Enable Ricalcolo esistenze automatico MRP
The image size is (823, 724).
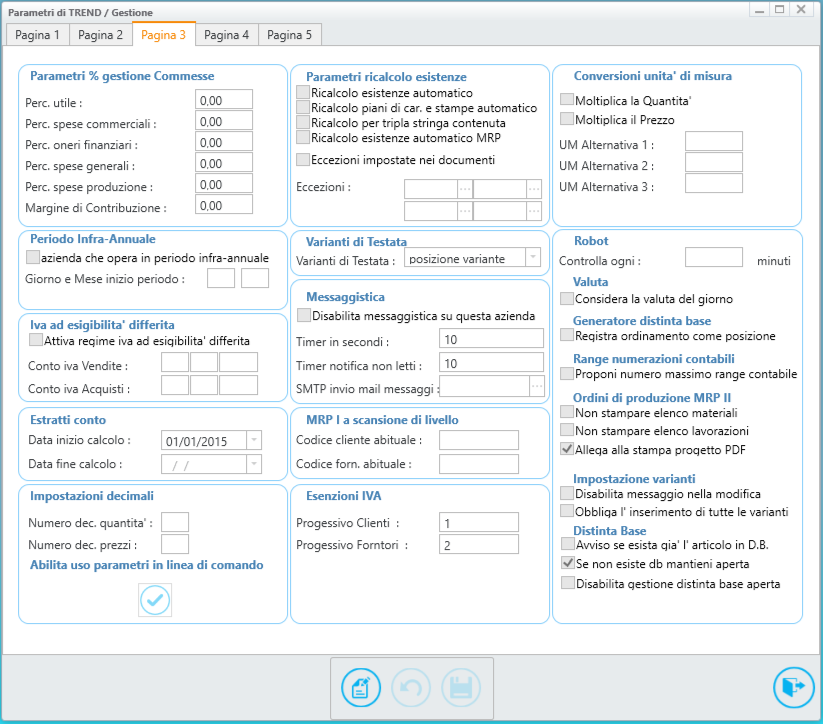(x=303, y=138)
